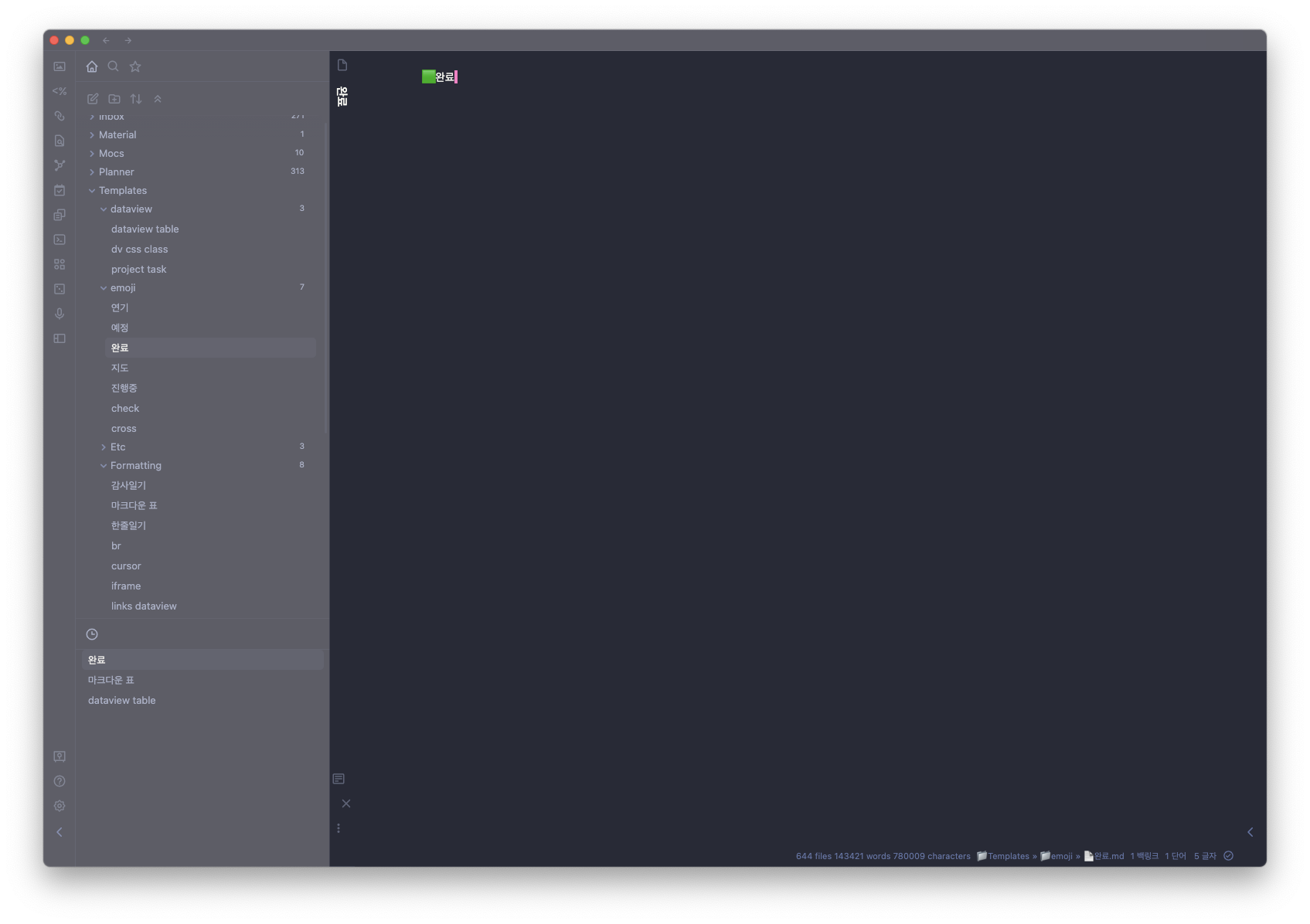Open the links dataview note
Screen dimensions: 1310x924
click(x=210, y=606)
